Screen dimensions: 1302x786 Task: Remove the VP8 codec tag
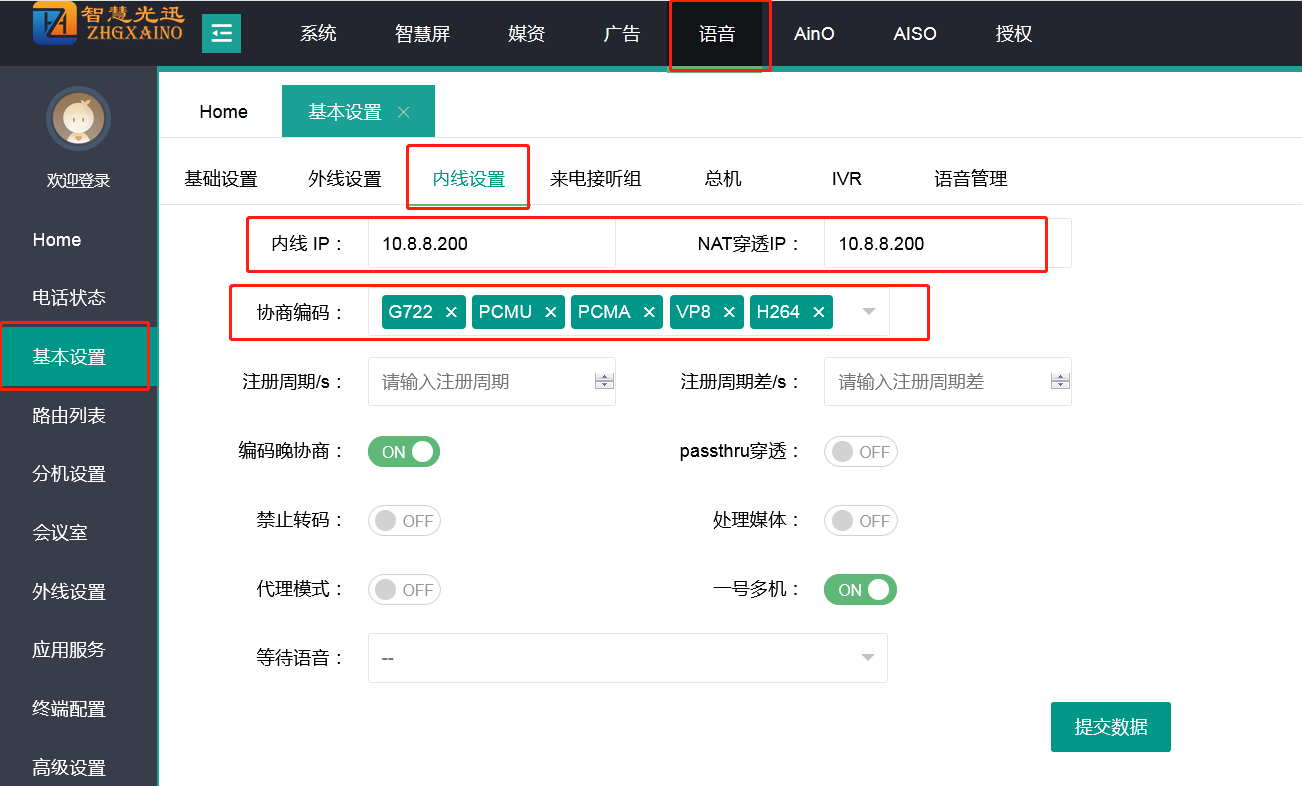[x=729, y=312]
